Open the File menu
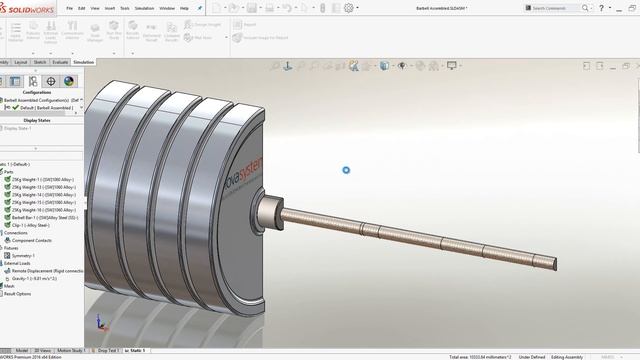 tap(69, 8)
